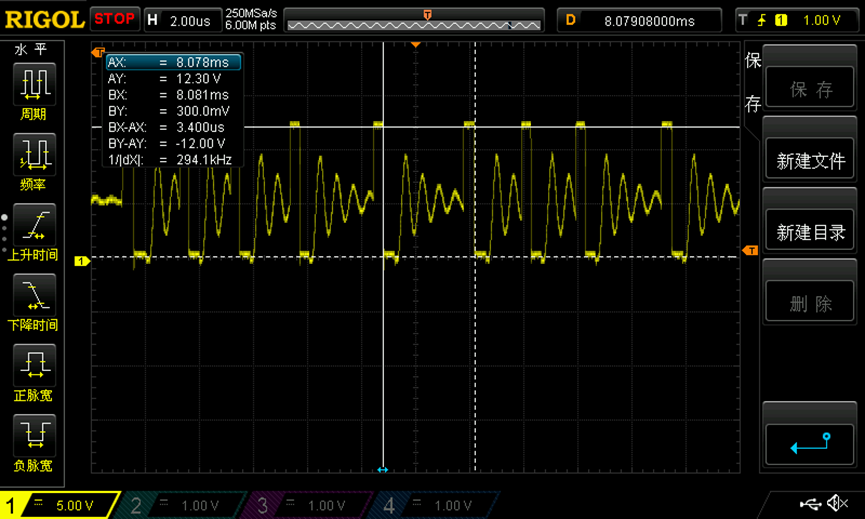This screenshot has width=865, height=519.
Task: Click the AY cursor value 12.30 V
Action: (x=198, y=78)
